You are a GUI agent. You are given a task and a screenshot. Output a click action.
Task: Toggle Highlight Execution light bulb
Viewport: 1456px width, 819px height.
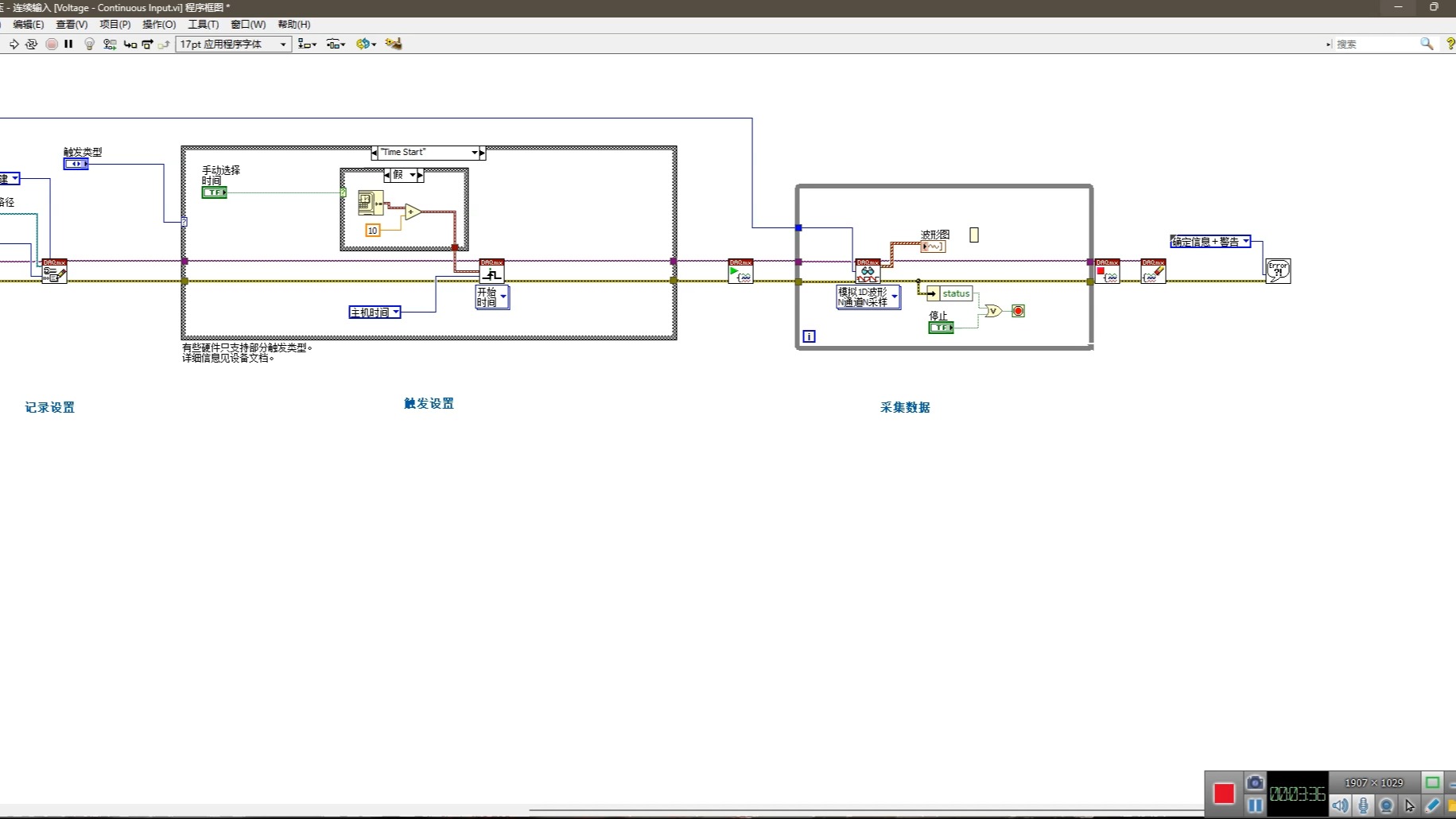89,44
